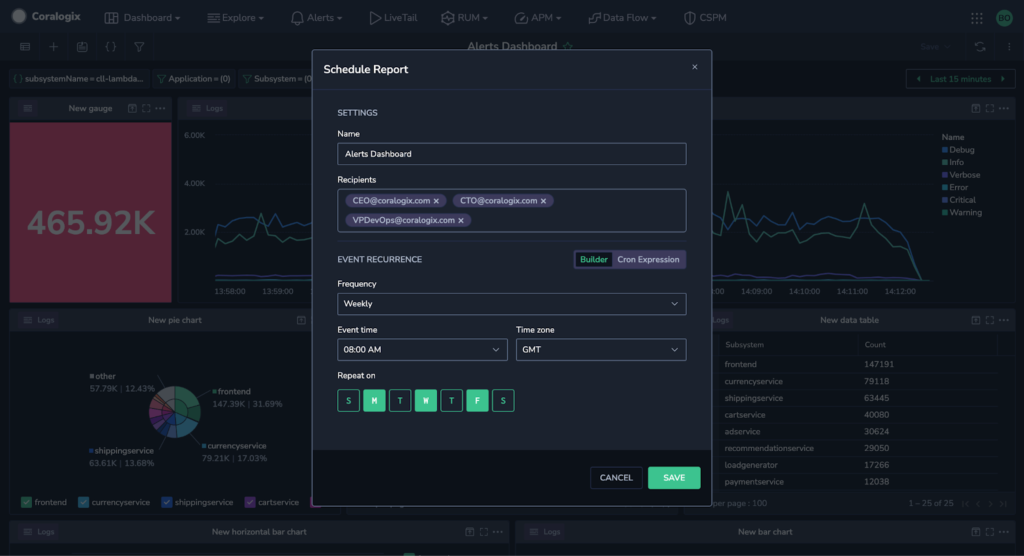The width and height of the screenshot is (1024, 556).
Task: Open the LiveTail page
Action: point(393,18)
